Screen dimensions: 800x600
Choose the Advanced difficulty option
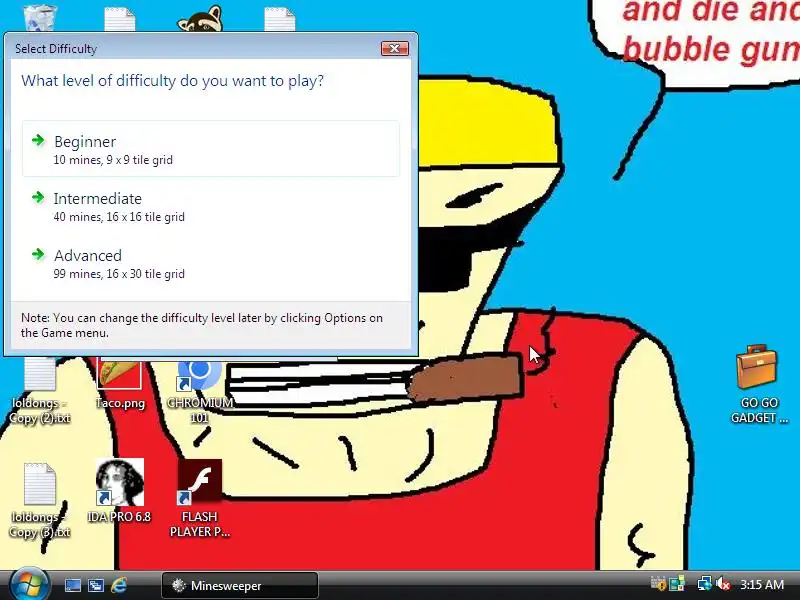tap(210, 263)
